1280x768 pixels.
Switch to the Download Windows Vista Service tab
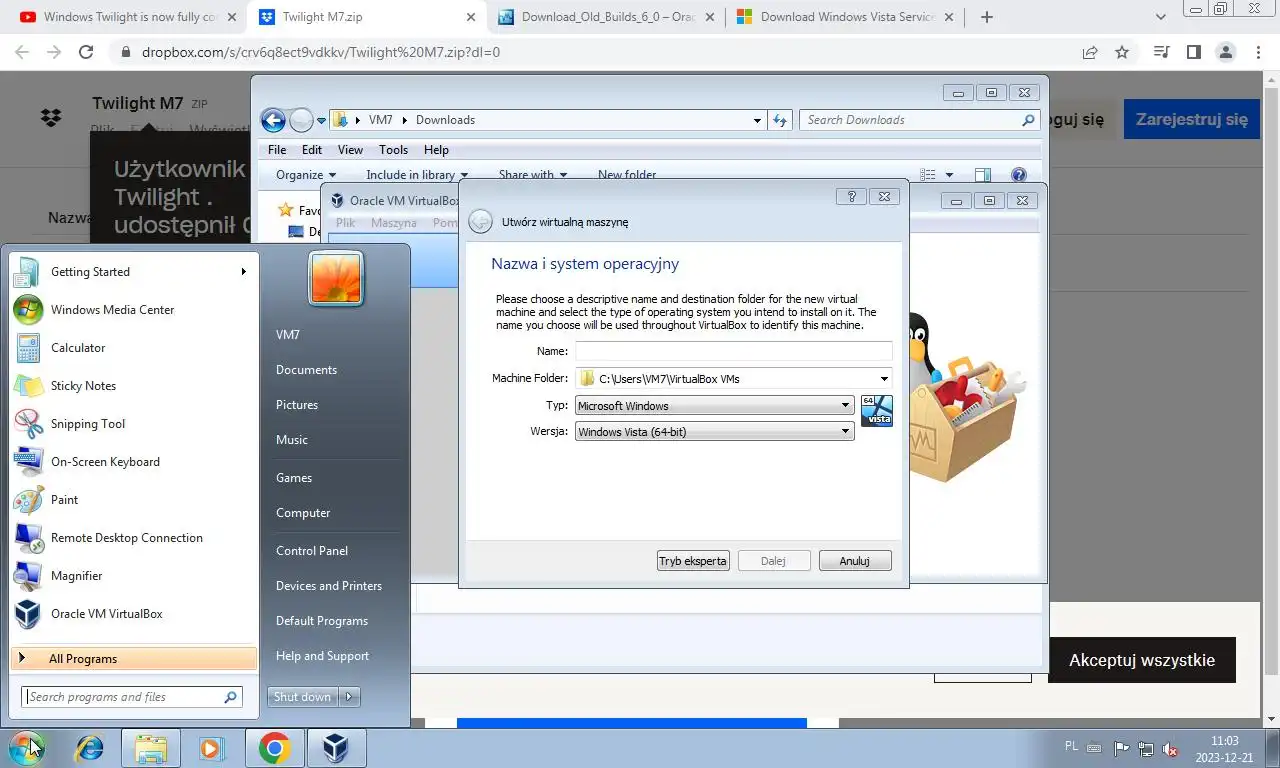(844, 17)
